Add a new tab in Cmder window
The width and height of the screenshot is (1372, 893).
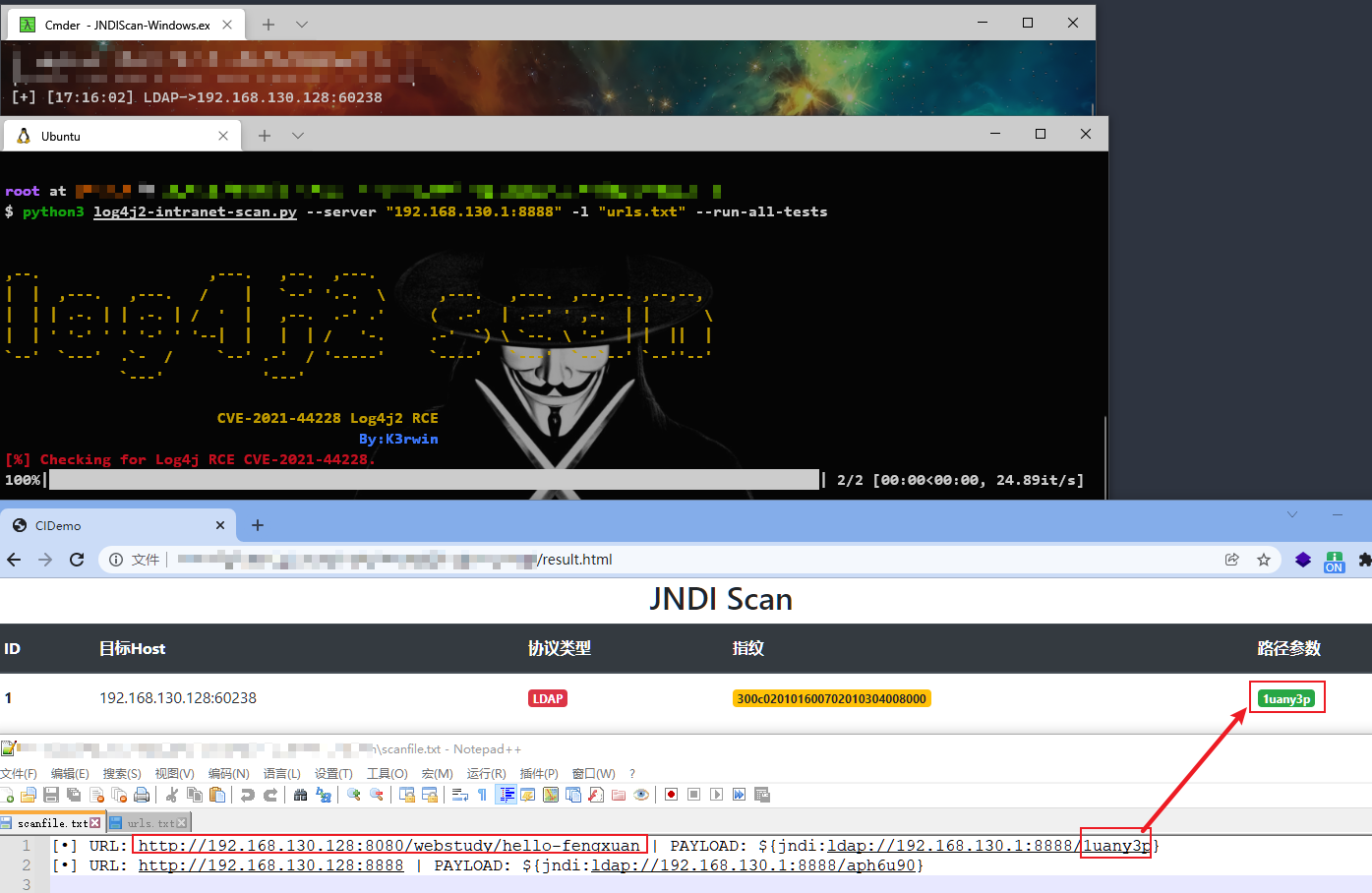[x=268, y=25]
